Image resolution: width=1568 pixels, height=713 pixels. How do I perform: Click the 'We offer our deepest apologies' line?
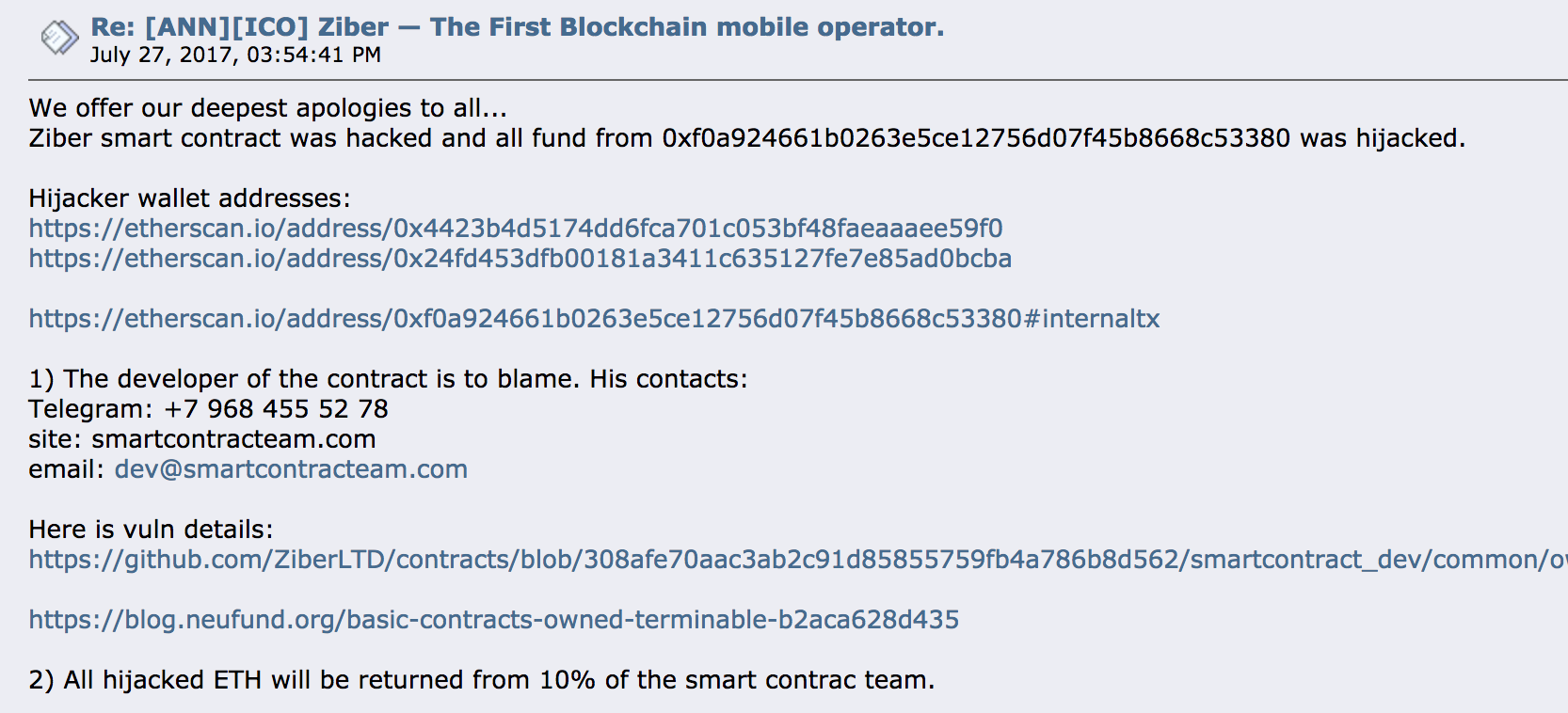coord(268,108)
